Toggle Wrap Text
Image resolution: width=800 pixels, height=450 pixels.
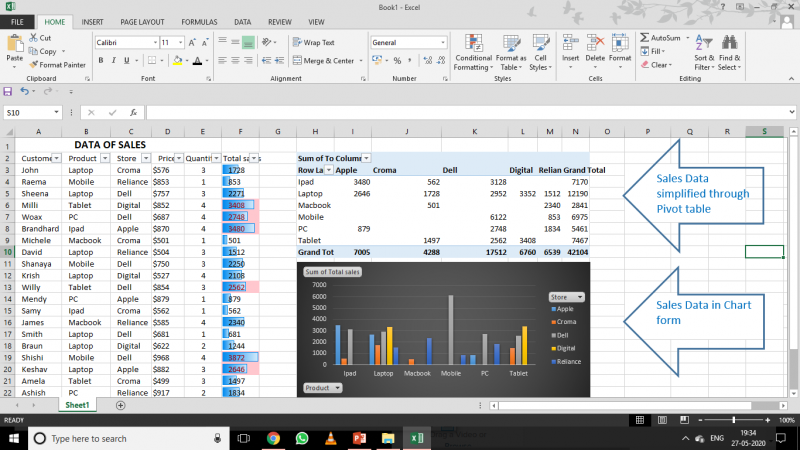(313, 42)
